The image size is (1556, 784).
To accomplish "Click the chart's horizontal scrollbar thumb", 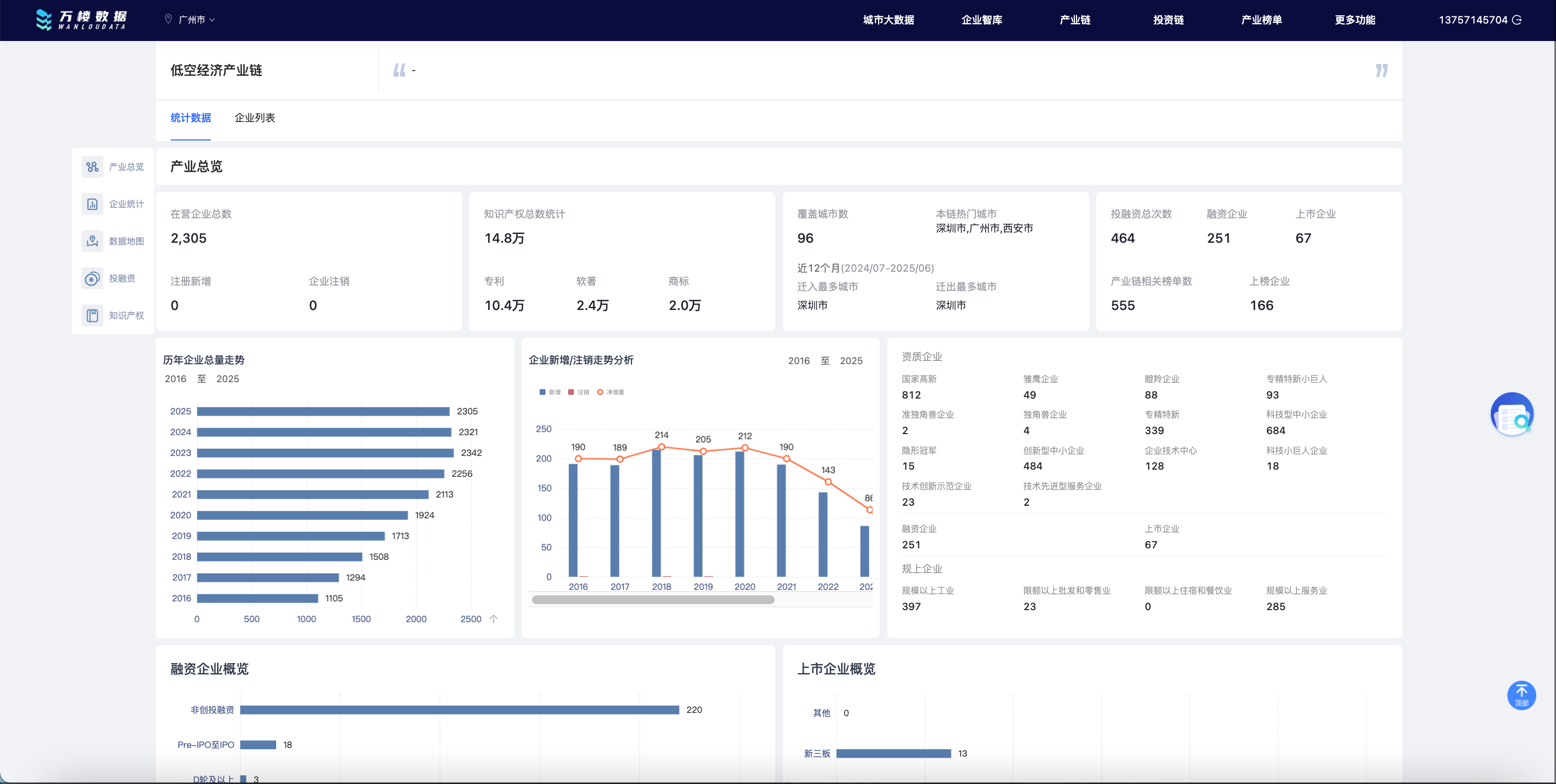I will (652, 600).
